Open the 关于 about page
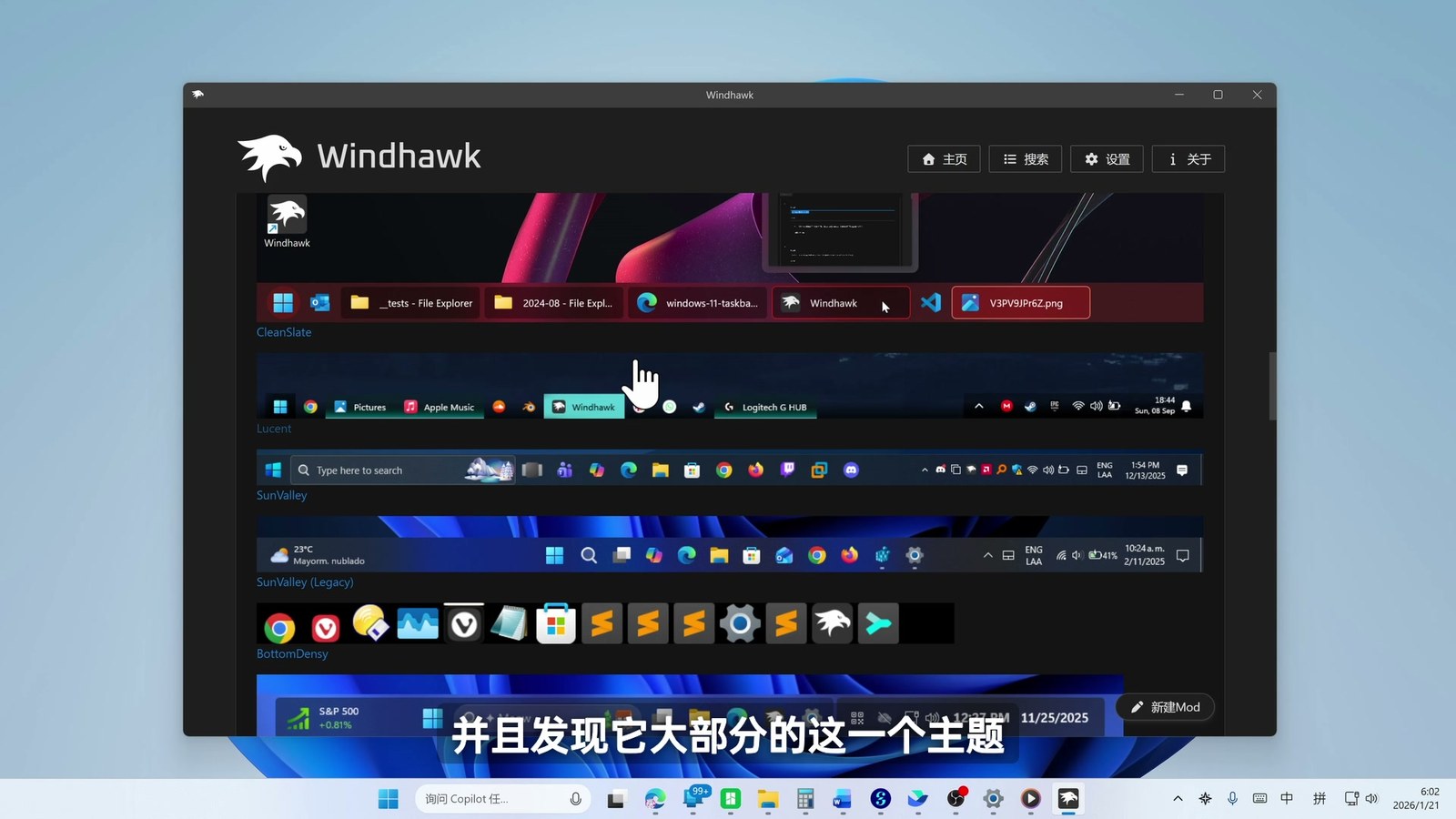This screenshot has width=1456, height=819. (1188, 159)
